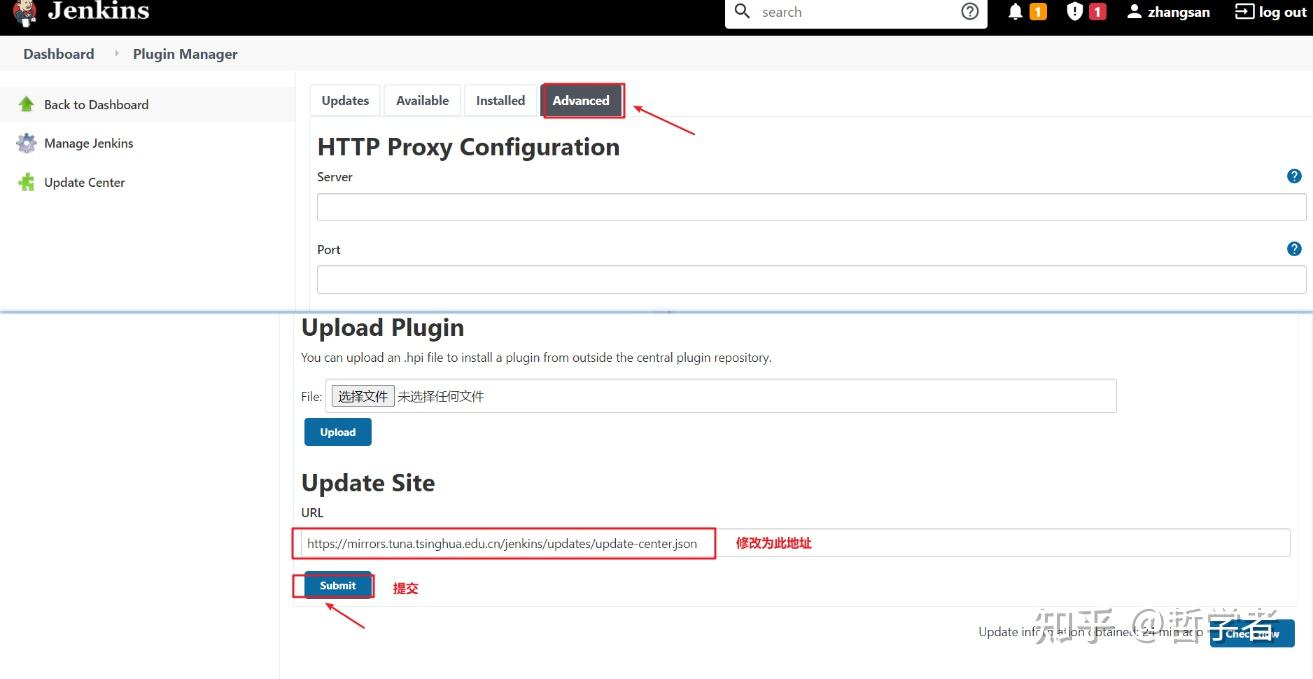The width and height of the screenshot is (1313, 679).
Task: Click the Upload button under Upload Plugin
Action: coord(337,431)
